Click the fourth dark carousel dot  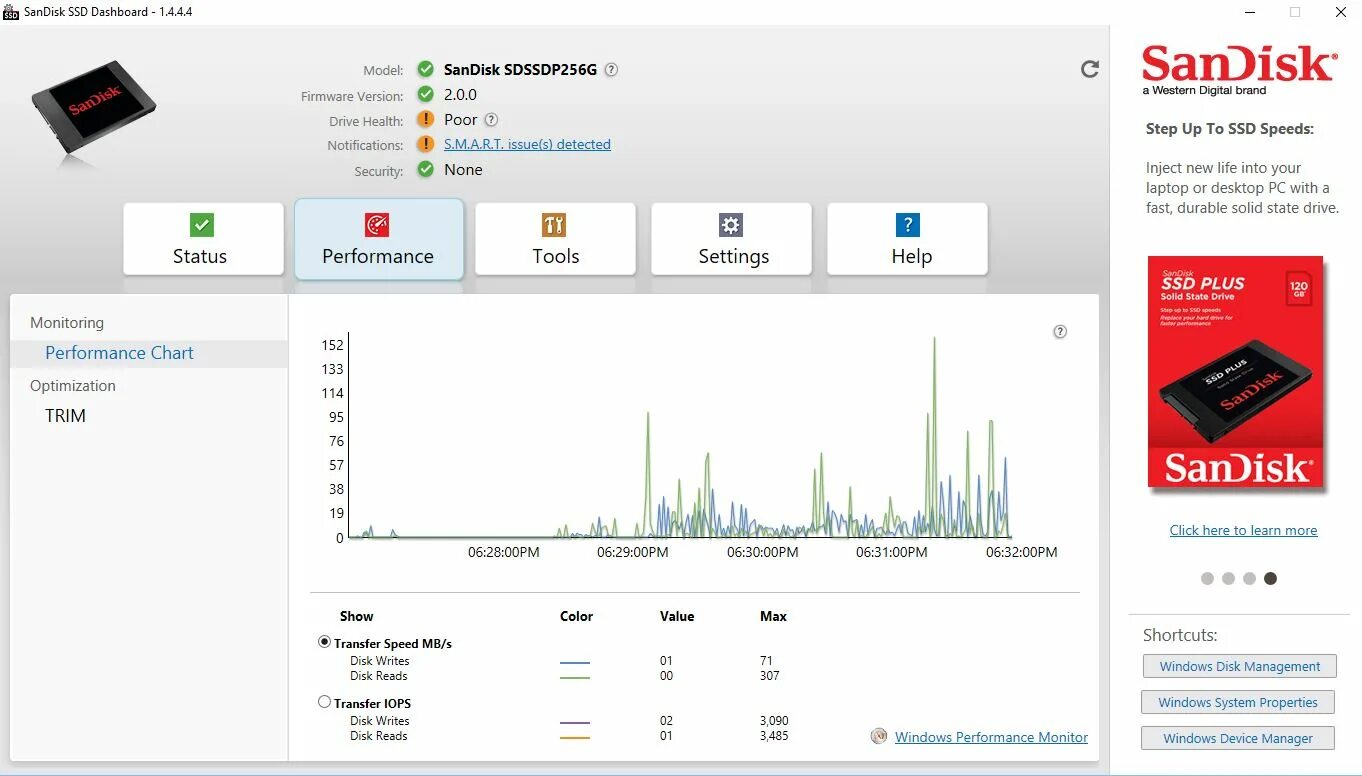pyautogui.click(x=1270, y=578)
